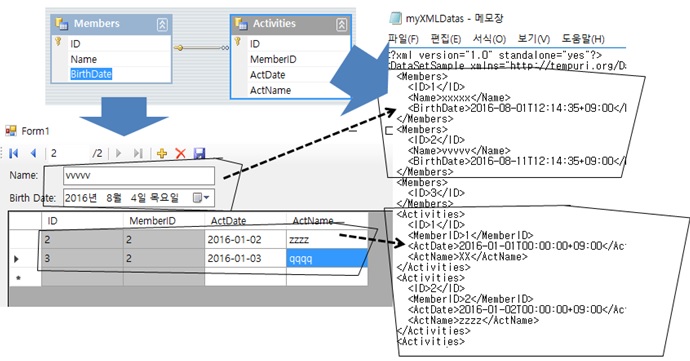Screen dimensions: 690x361
Task: Click the Activities table header icon
Action: (x=241, y=24)
